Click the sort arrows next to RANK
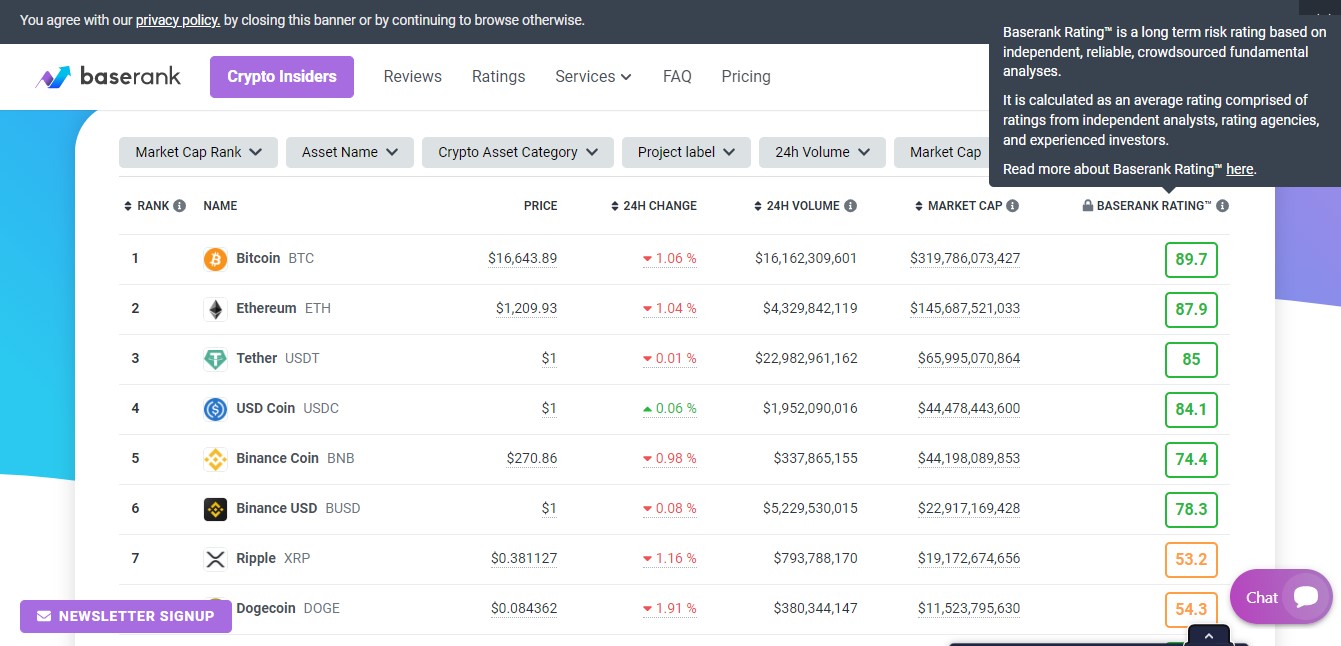Viewport: 1341px width, 646px height. (128, 206)
